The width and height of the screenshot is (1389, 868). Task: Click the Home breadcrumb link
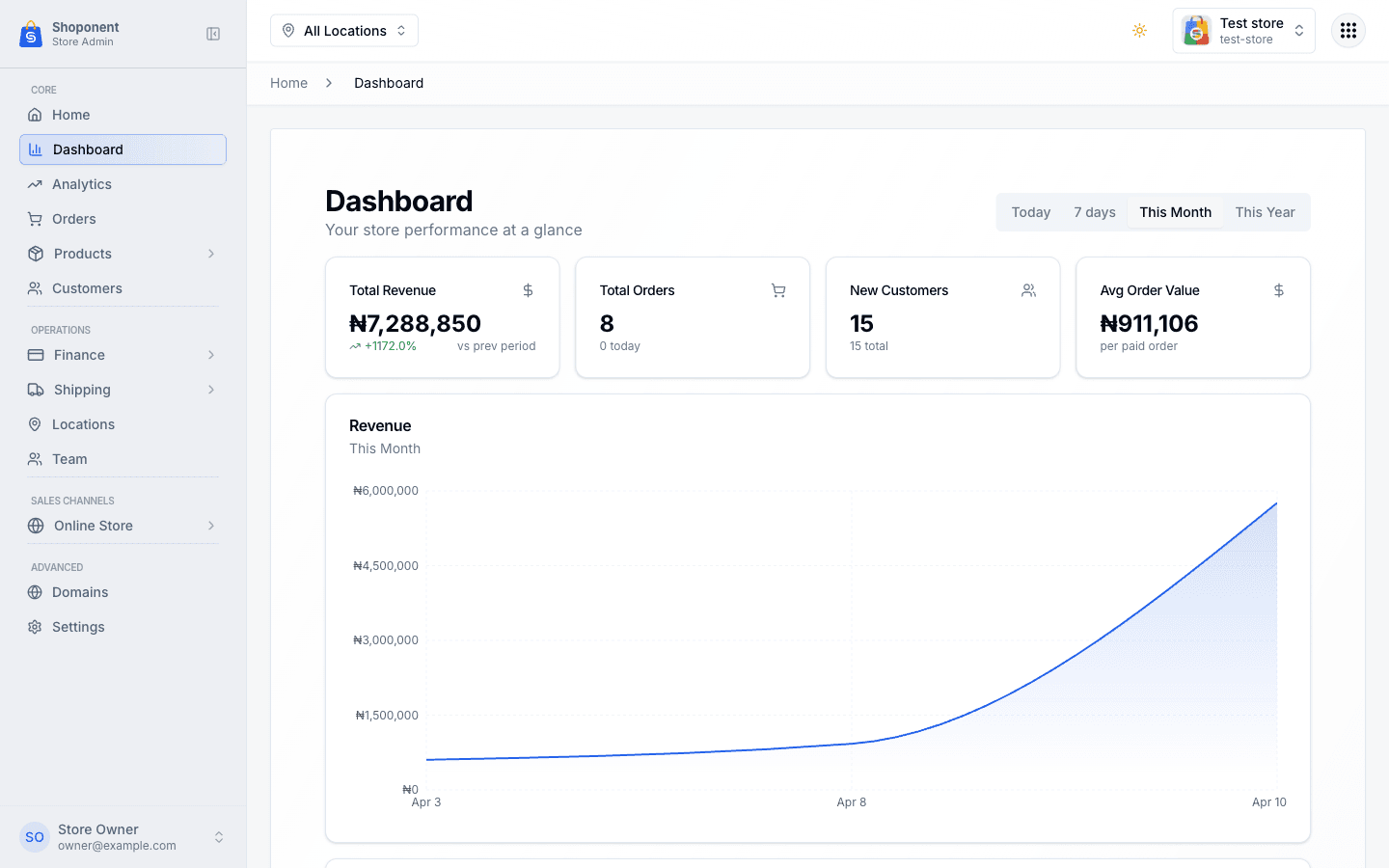click(x=288, y=83)
